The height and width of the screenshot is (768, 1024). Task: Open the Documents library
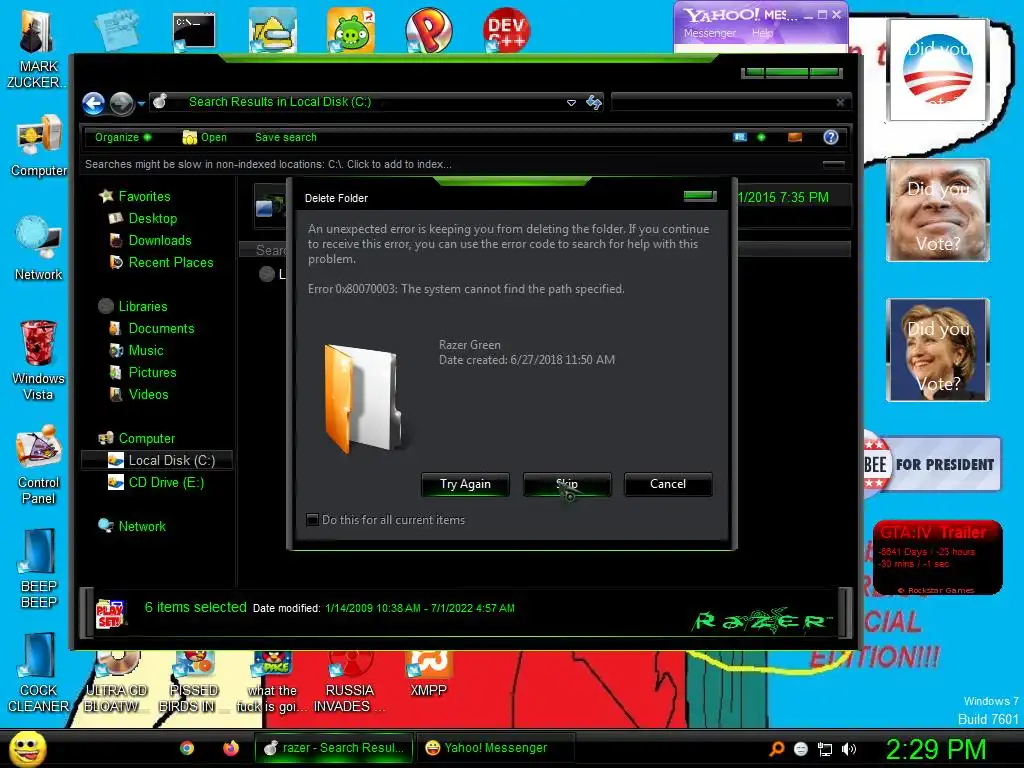[161, 328]
